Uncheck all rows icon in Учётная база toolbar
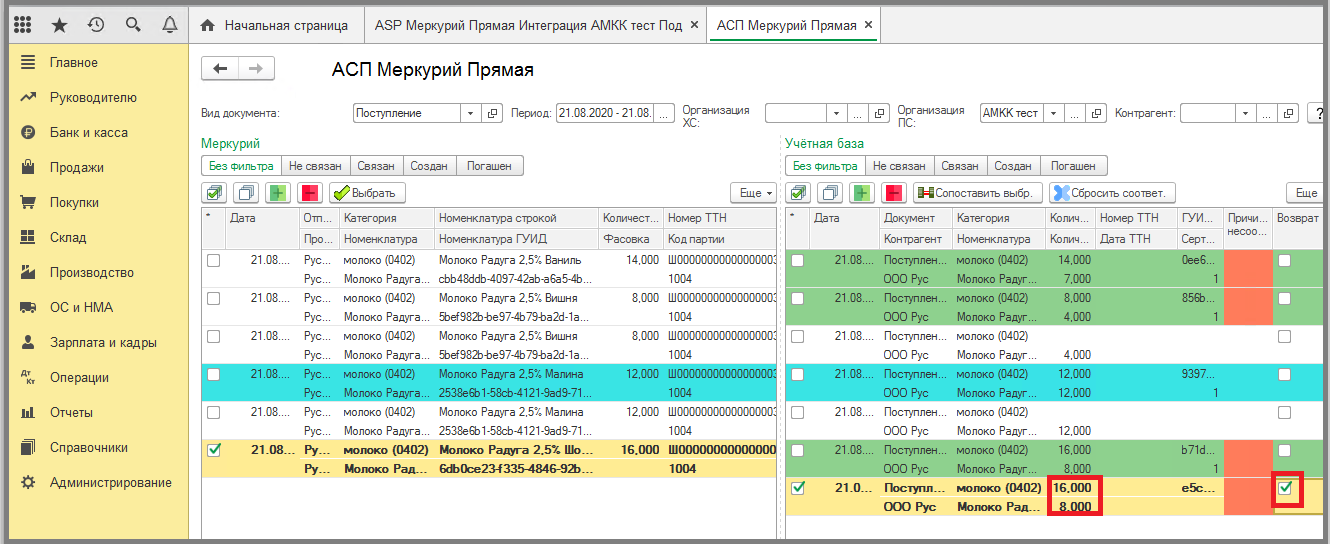The width and height of the screenshot is (1330, 544). click(x=830, y=192)
